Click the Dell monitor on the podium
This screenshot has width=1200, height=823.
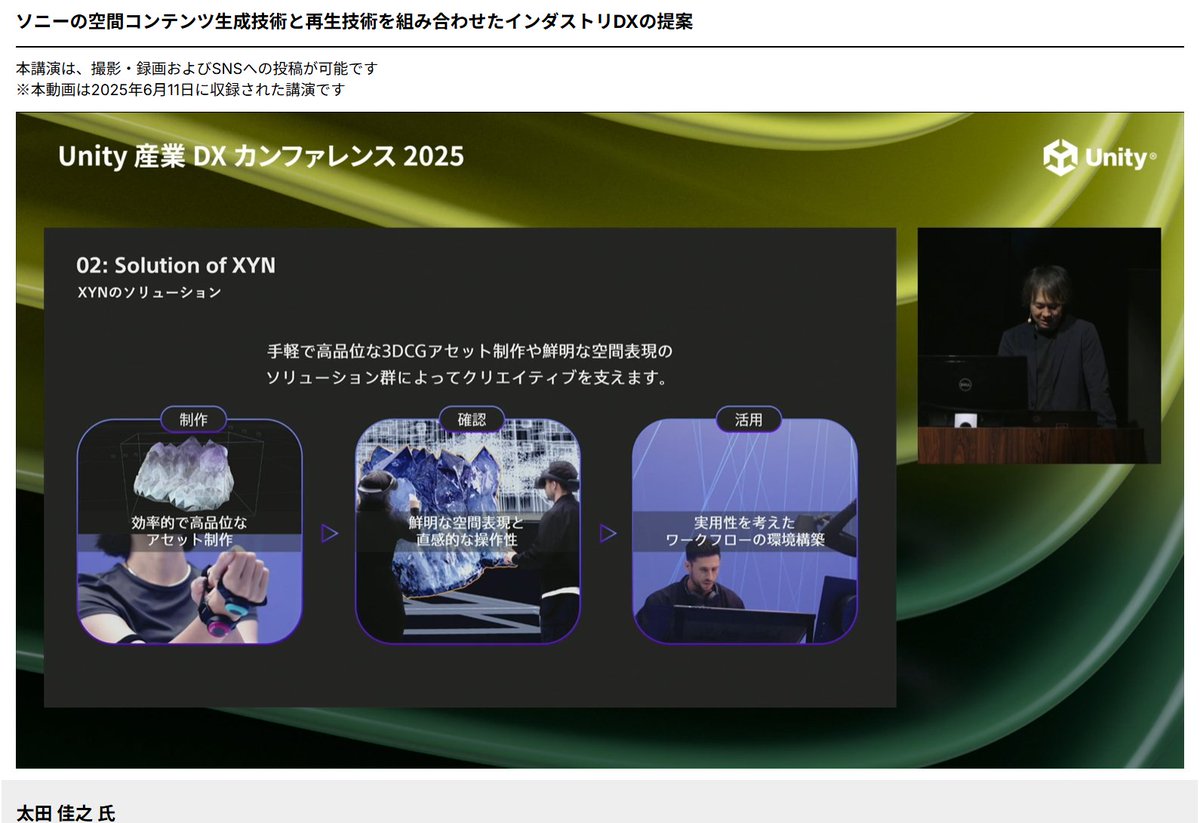972,383
